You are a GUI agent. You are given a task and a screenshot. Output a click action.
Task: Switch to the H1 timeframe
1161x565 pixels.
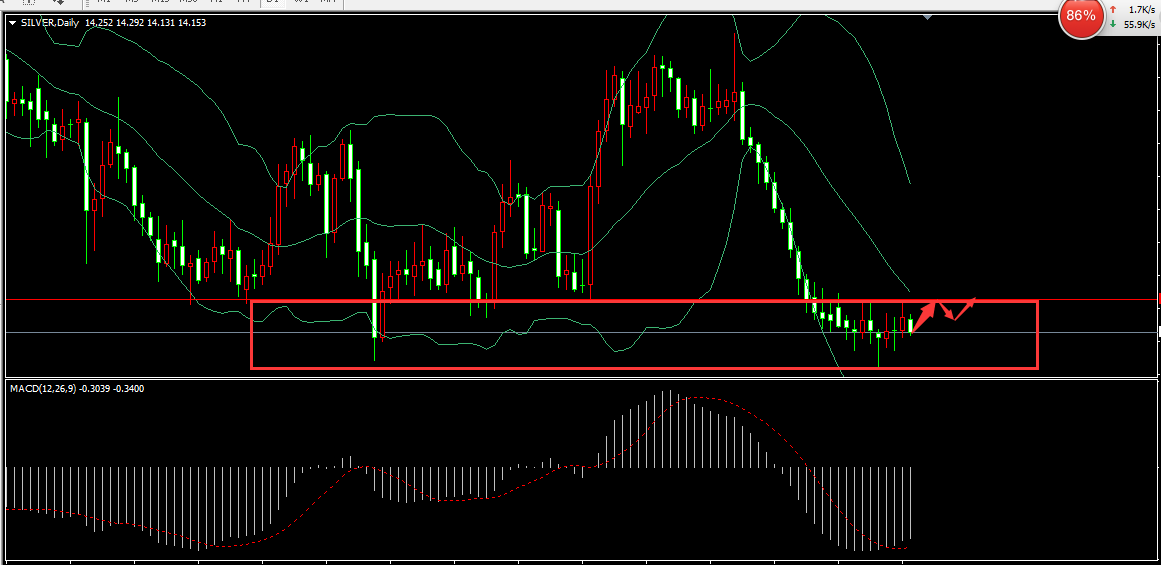pyautogui.click(x=216, y=2)
